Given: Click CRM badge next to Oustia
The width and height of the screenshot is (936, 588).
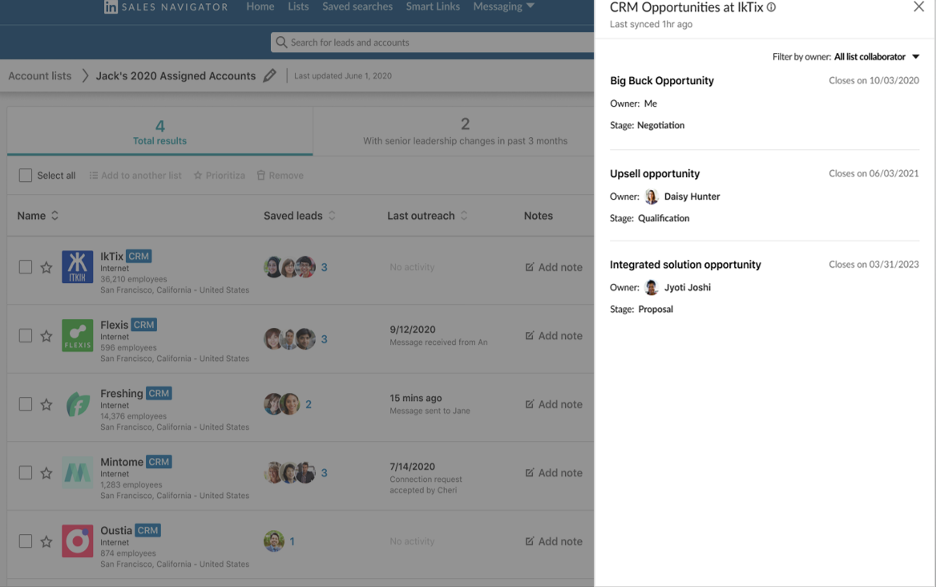Looking at the screenshot, I should tap(148, 531).
